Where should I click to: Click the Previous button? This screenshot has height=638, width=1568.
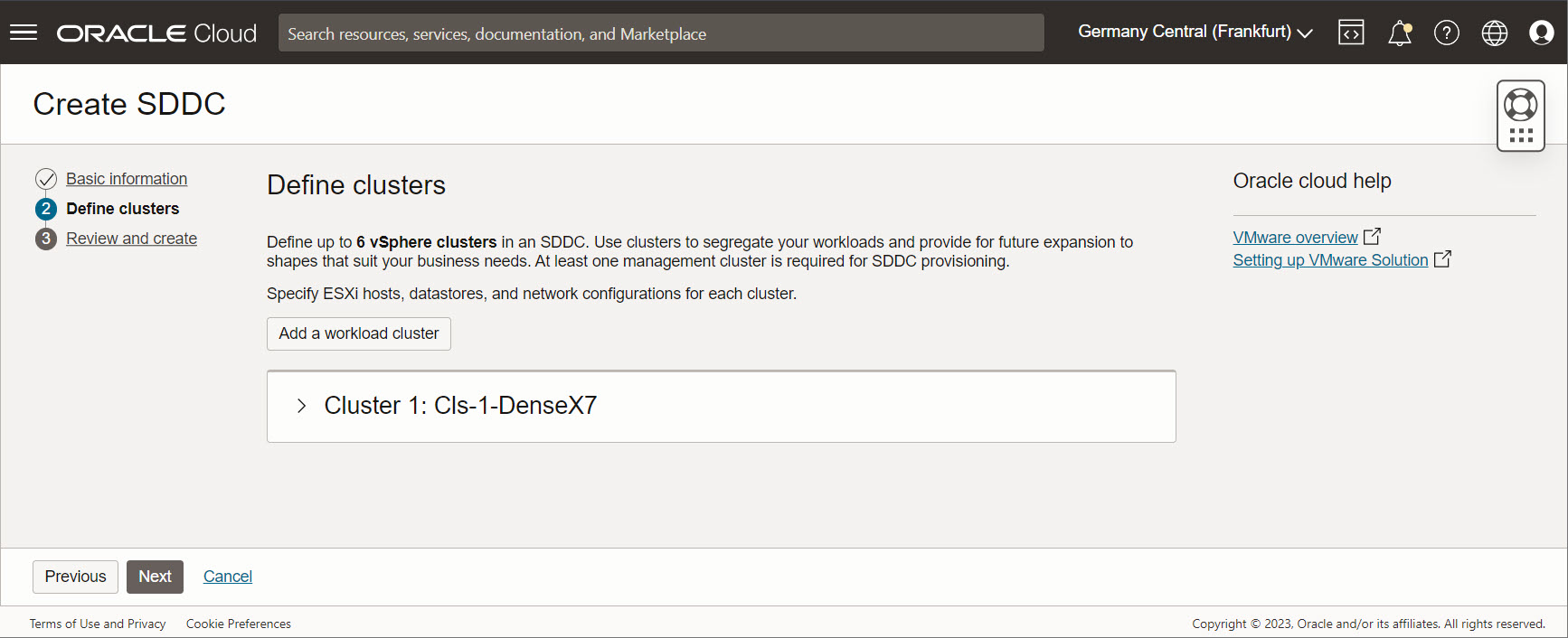click(75, 577)
